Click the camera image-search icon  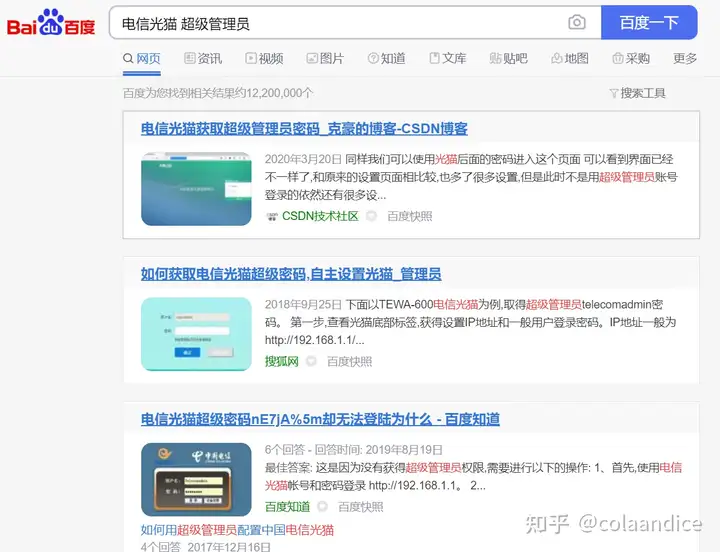click(577, 22)
